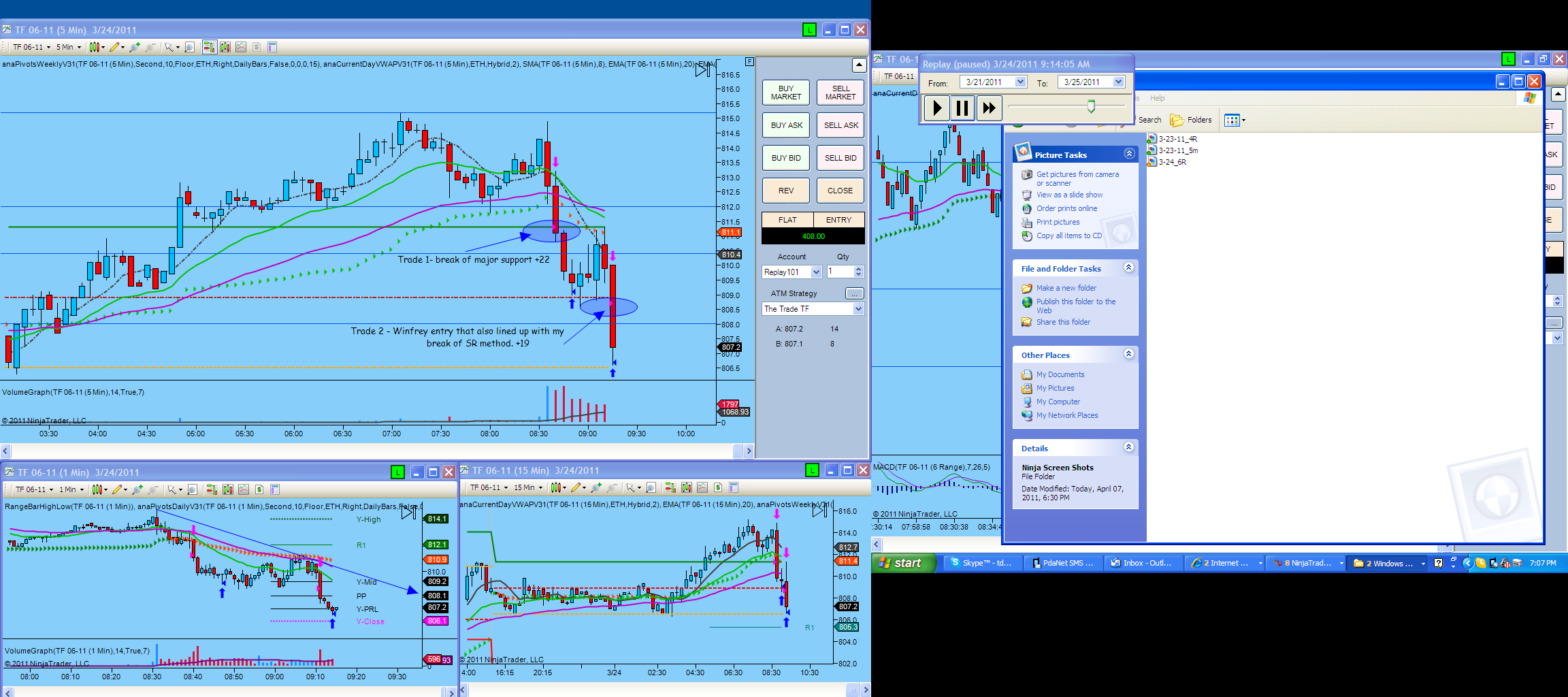The width and height of the screenshot is (1568, 697).
Task: Click the green L link button on 1 Min chart
Action: point(398,472)
